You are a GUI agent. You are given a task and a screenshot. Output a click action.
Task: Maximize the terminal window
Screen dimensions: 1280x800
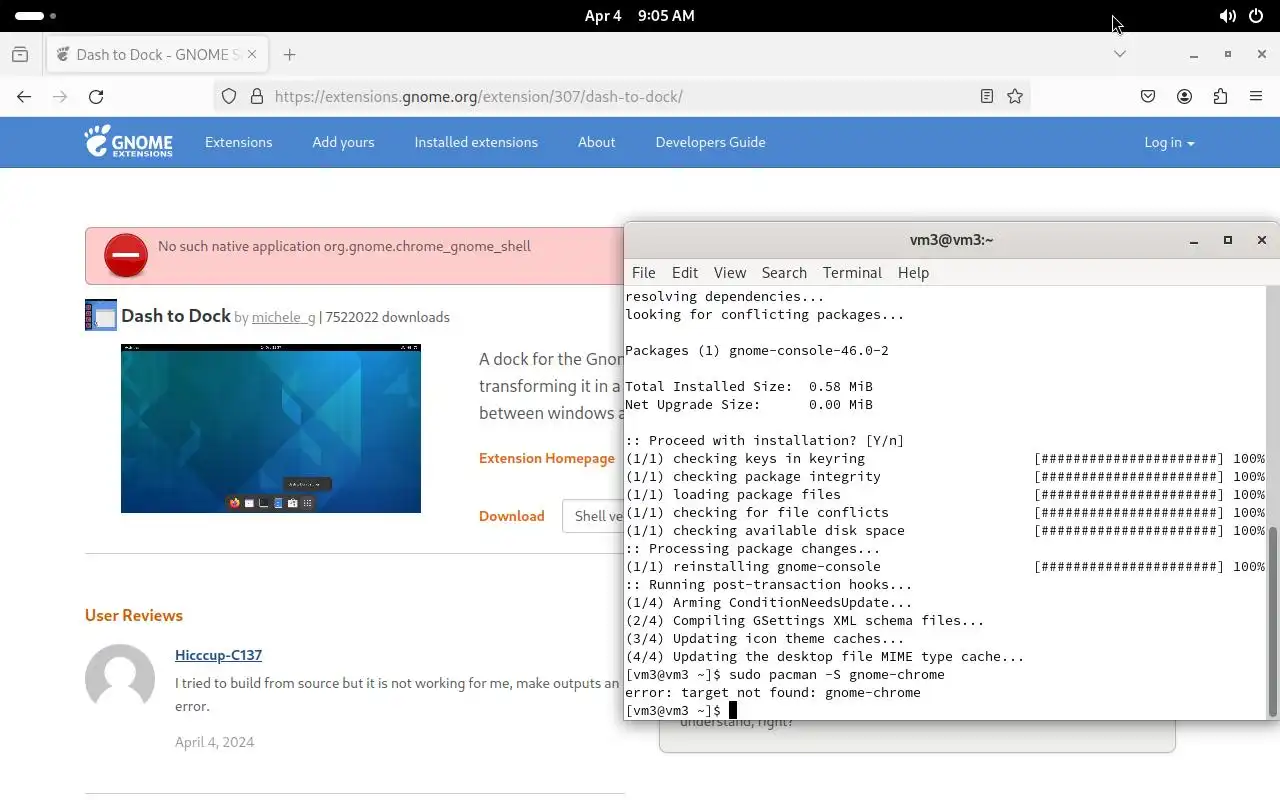click(1228, 240)
